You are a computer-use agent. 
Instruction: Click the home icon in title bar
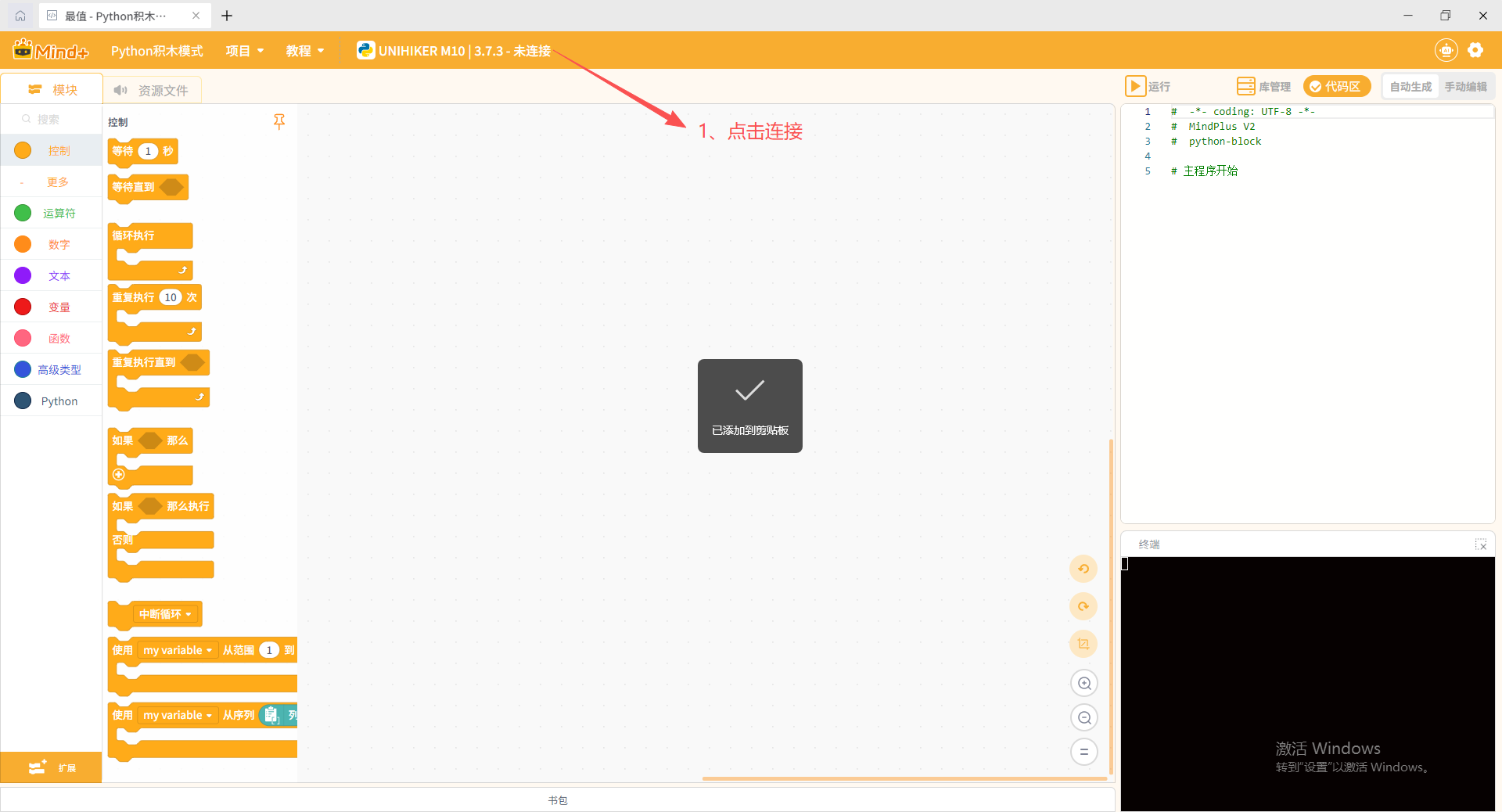tap(20, 16)
